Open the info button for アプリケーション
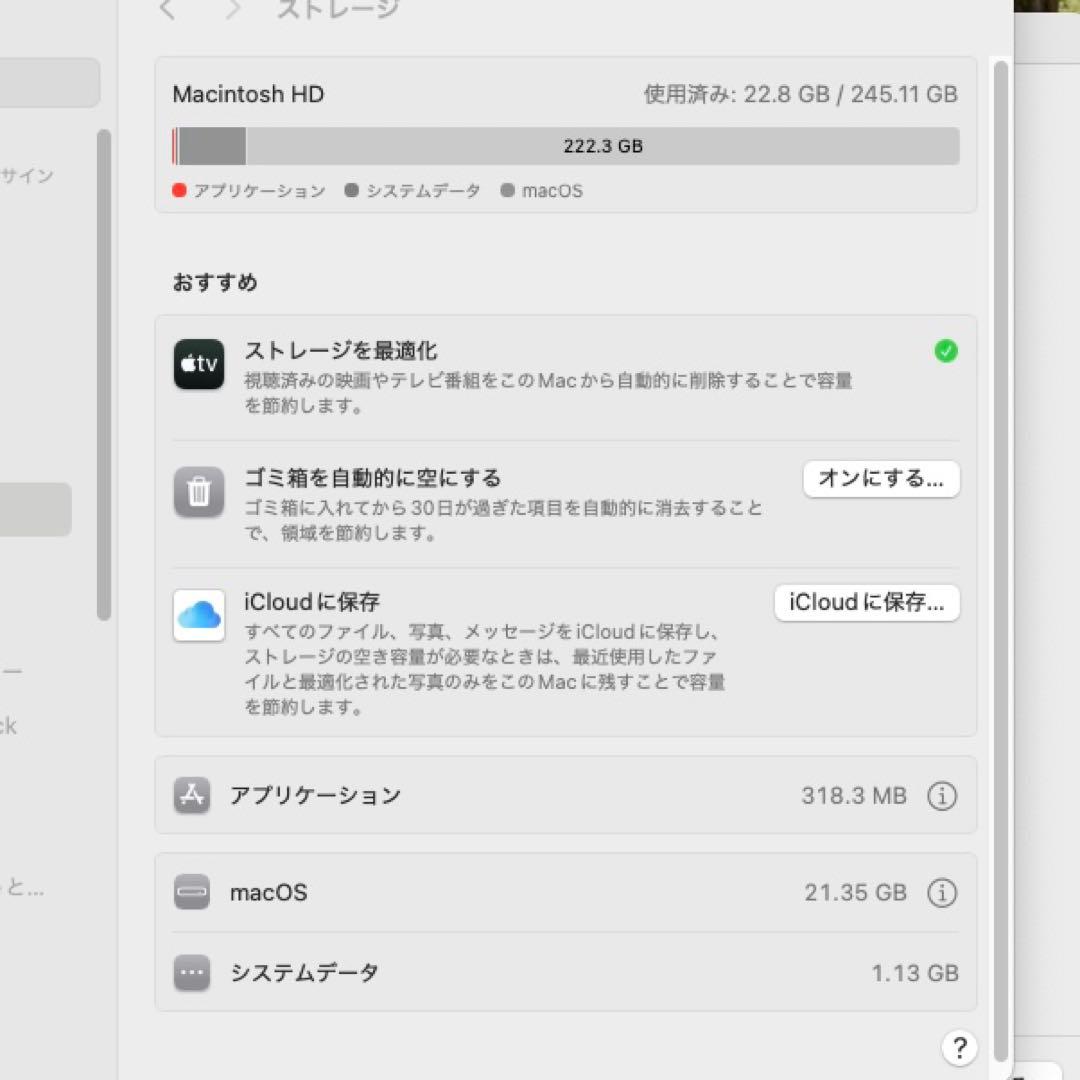This screenshot has width=1080, height=1080. pyautogui.click(x=942, y=795)
